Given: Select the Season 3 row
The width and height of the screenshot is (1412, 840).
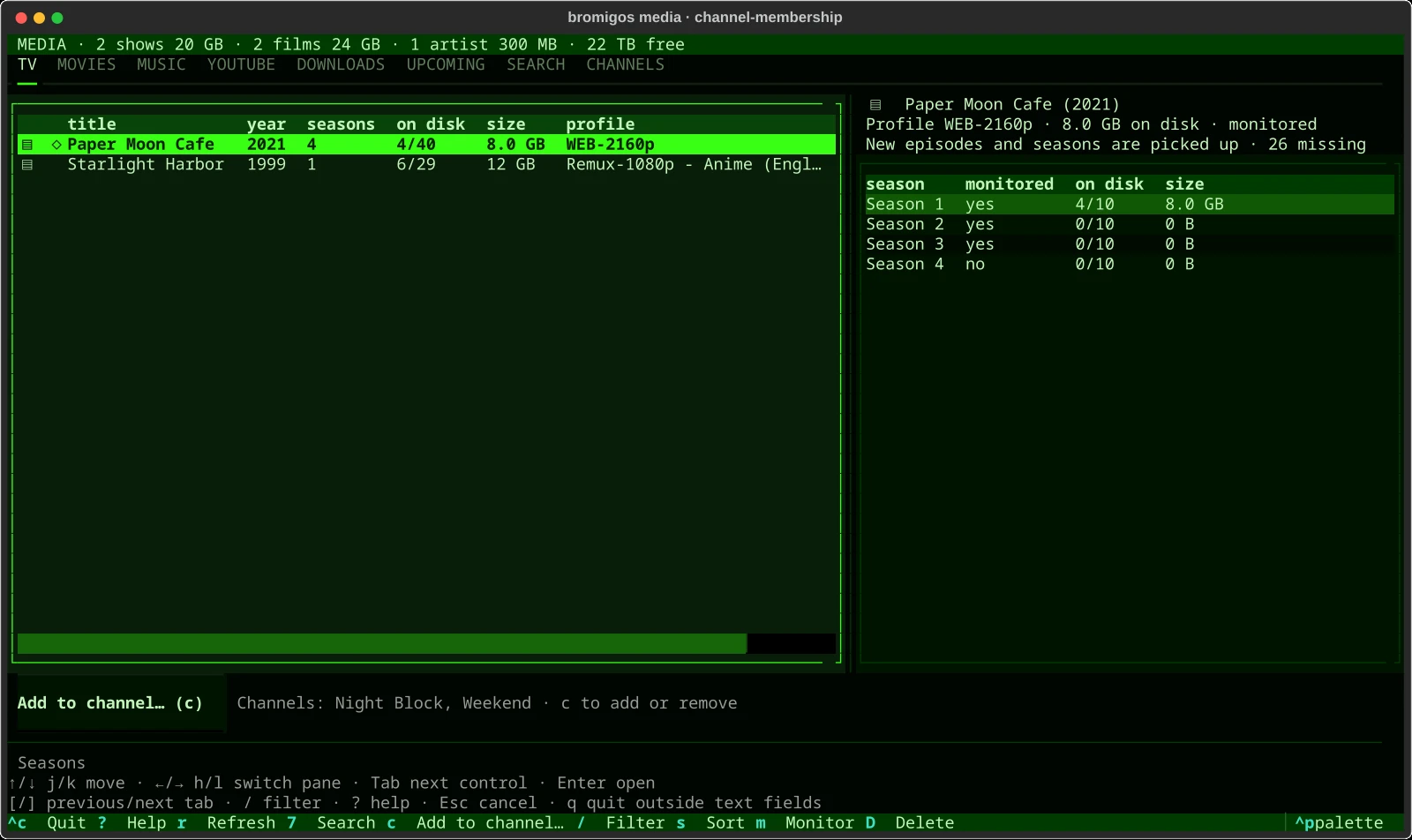Looking at the screenshot, I should [1128, 244].
